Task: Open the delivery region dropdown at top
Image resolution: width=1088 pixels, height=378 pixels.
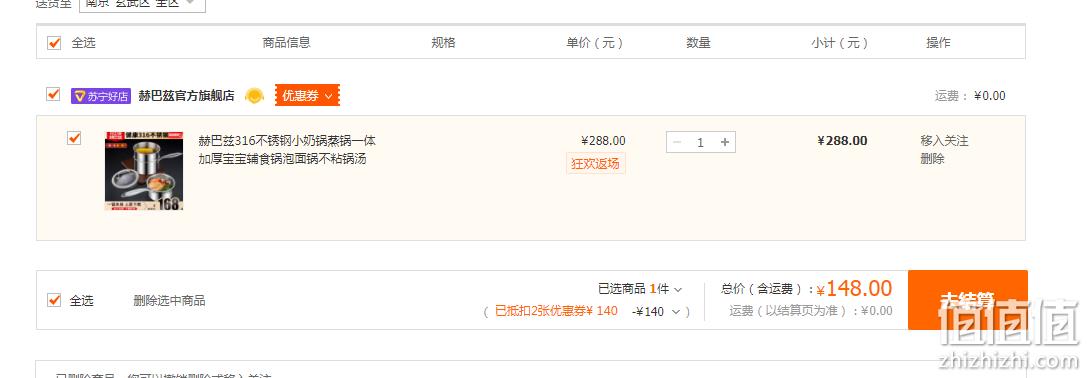Action: 142,3
